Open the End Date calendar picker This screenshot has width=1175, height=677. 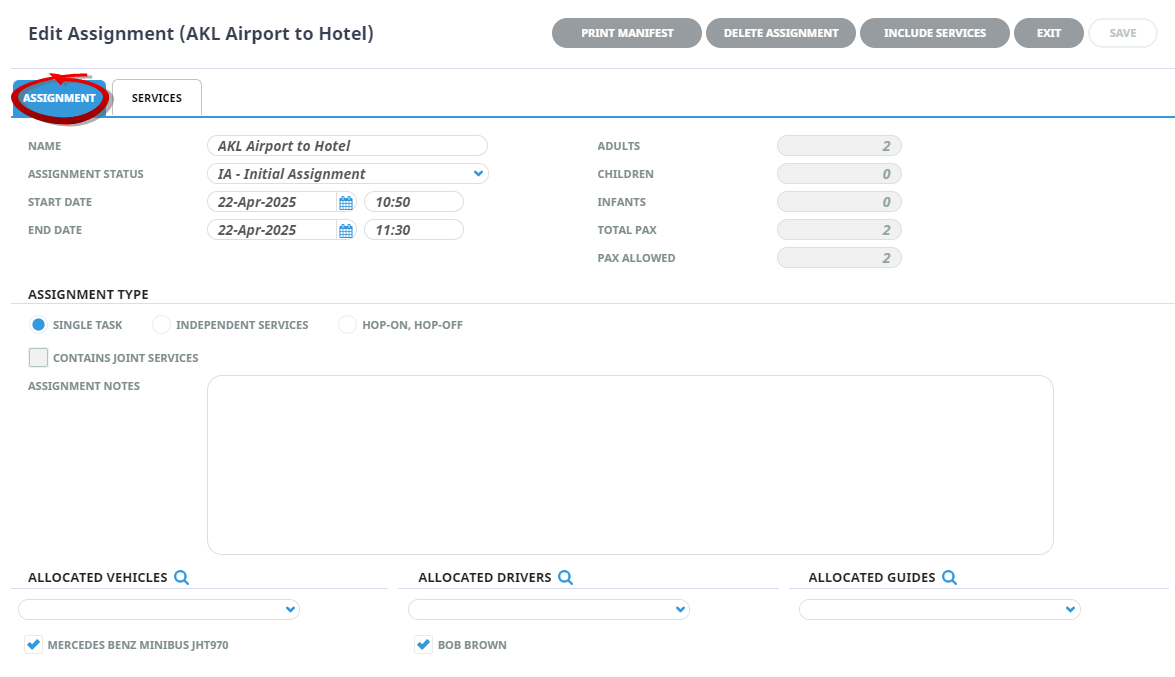[x=346, y=230]
